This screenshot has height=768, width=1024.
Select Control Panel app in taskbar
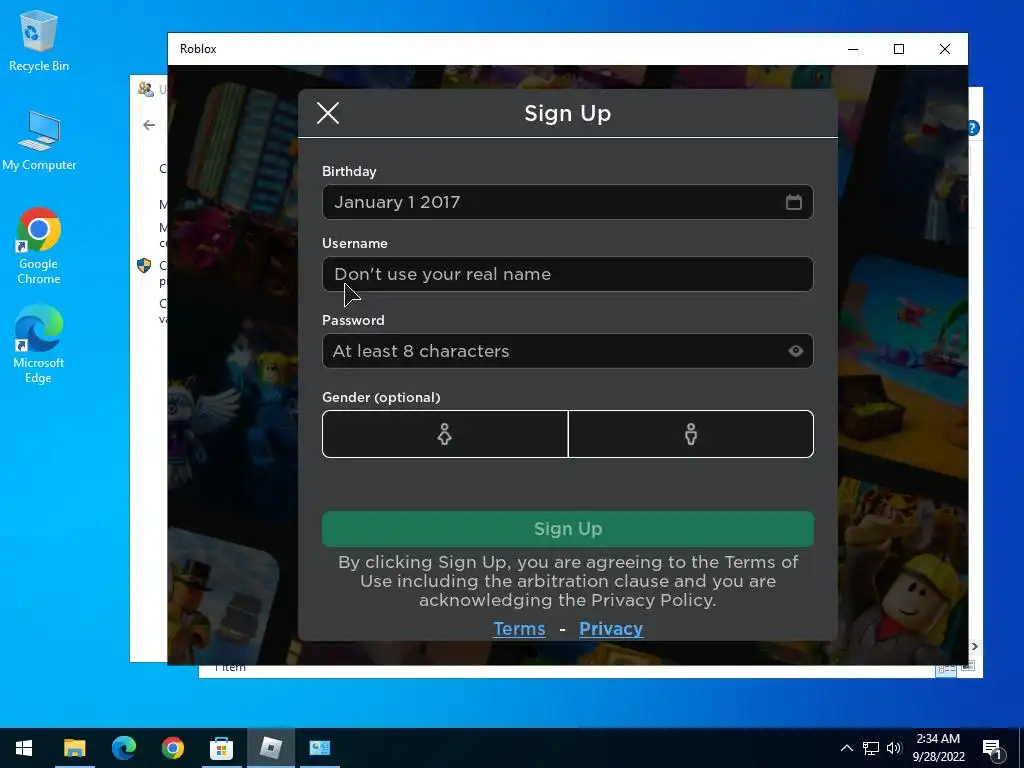click(x=319, y=748)
